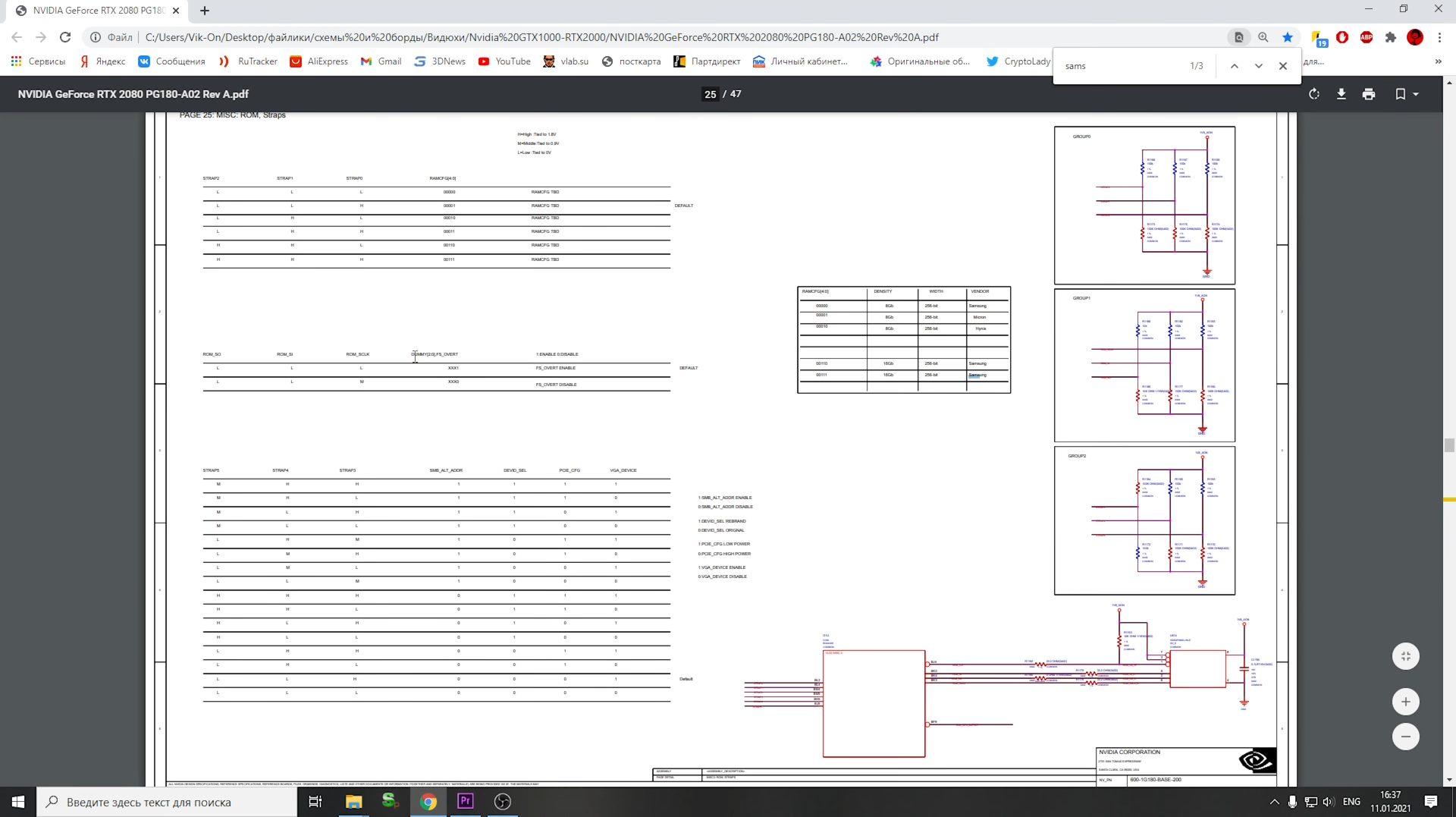This screenshot has width=1456, height=817.
Task: Open the vlab.su bookmark
Action: (566, 61)
